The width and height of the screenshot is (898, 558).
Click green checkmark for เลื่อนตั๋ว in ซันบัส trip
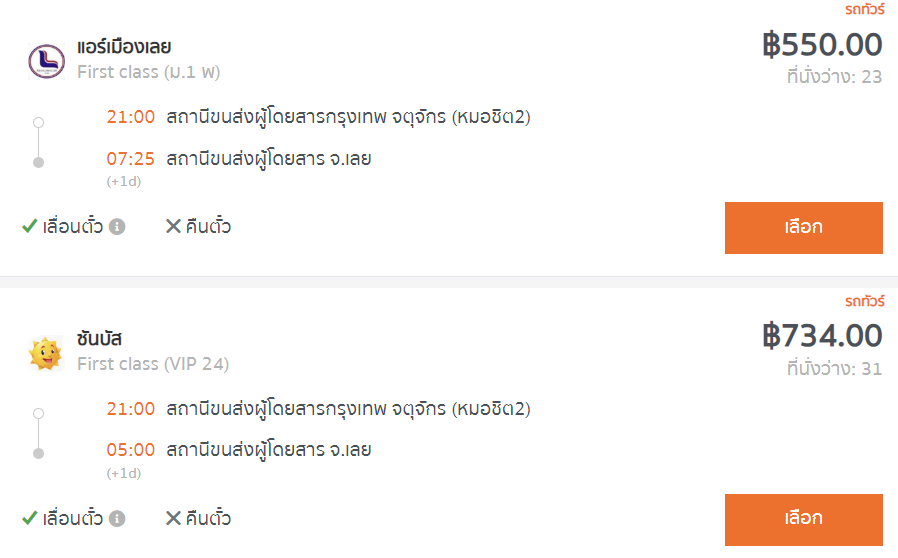[29, 518]
